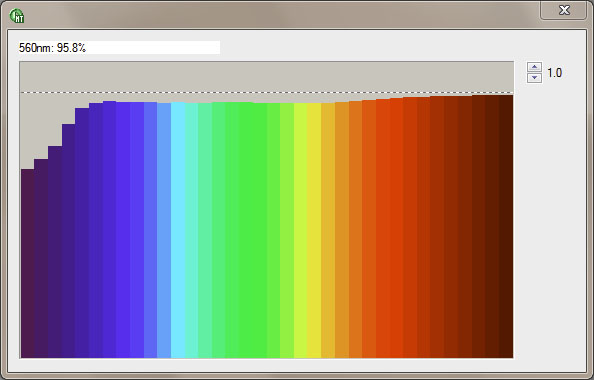Screen dimensions: 594x380
Task: Increase the scale value with up arrow
Action: click(534, 67)
